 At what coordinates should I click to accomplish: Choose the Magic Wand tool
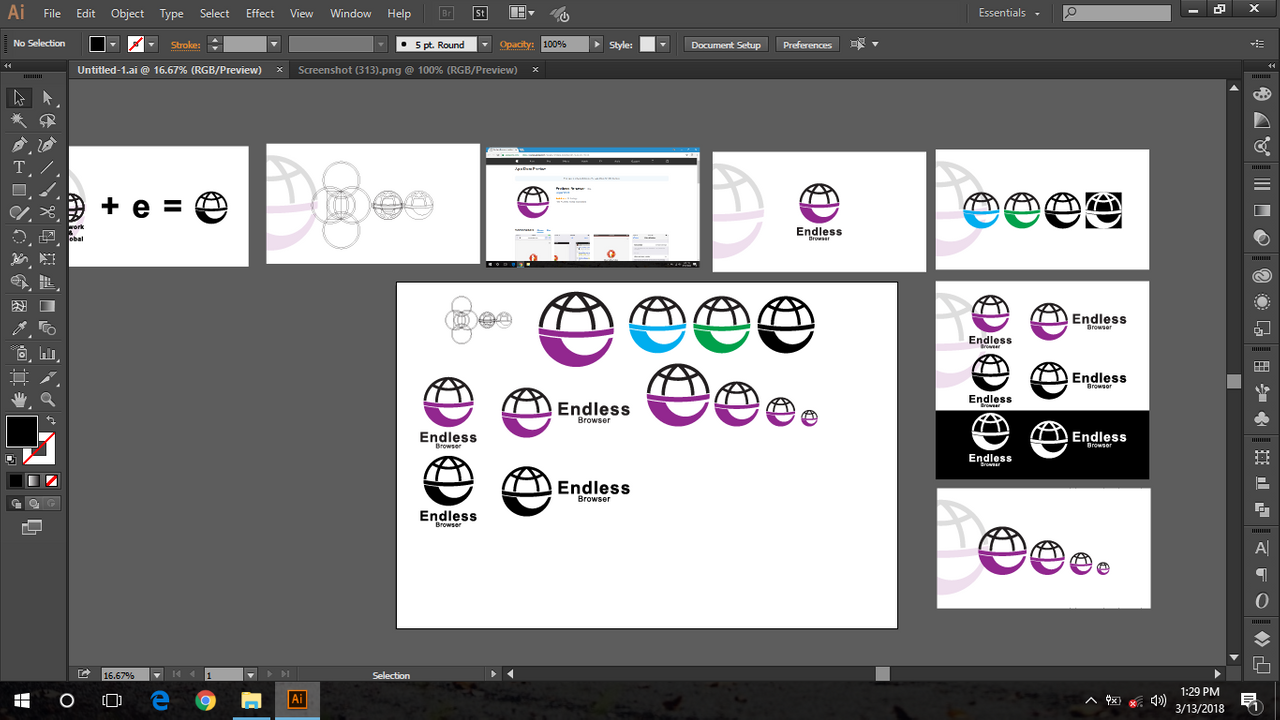(19, 121)
